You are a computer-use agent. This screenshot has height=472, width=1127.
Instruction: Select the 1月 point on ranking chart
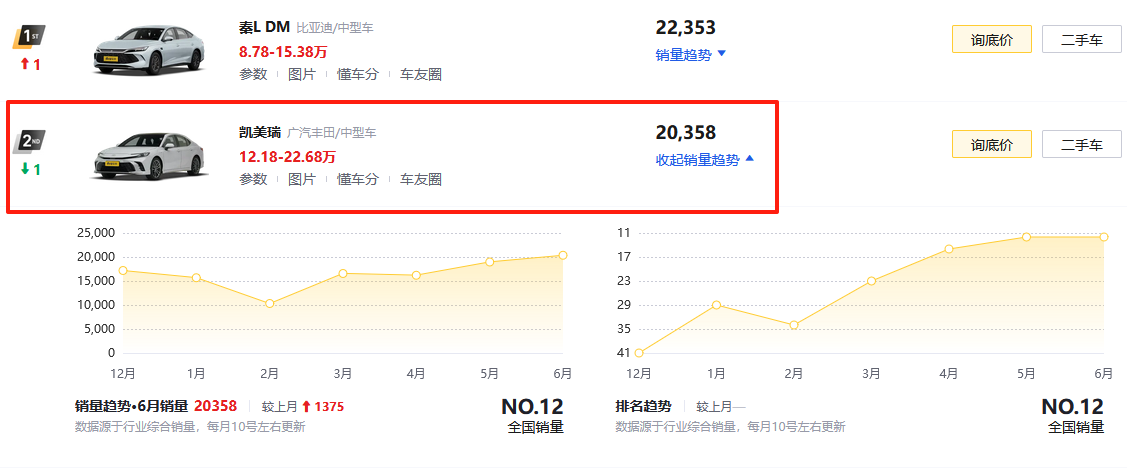point(717,305)
